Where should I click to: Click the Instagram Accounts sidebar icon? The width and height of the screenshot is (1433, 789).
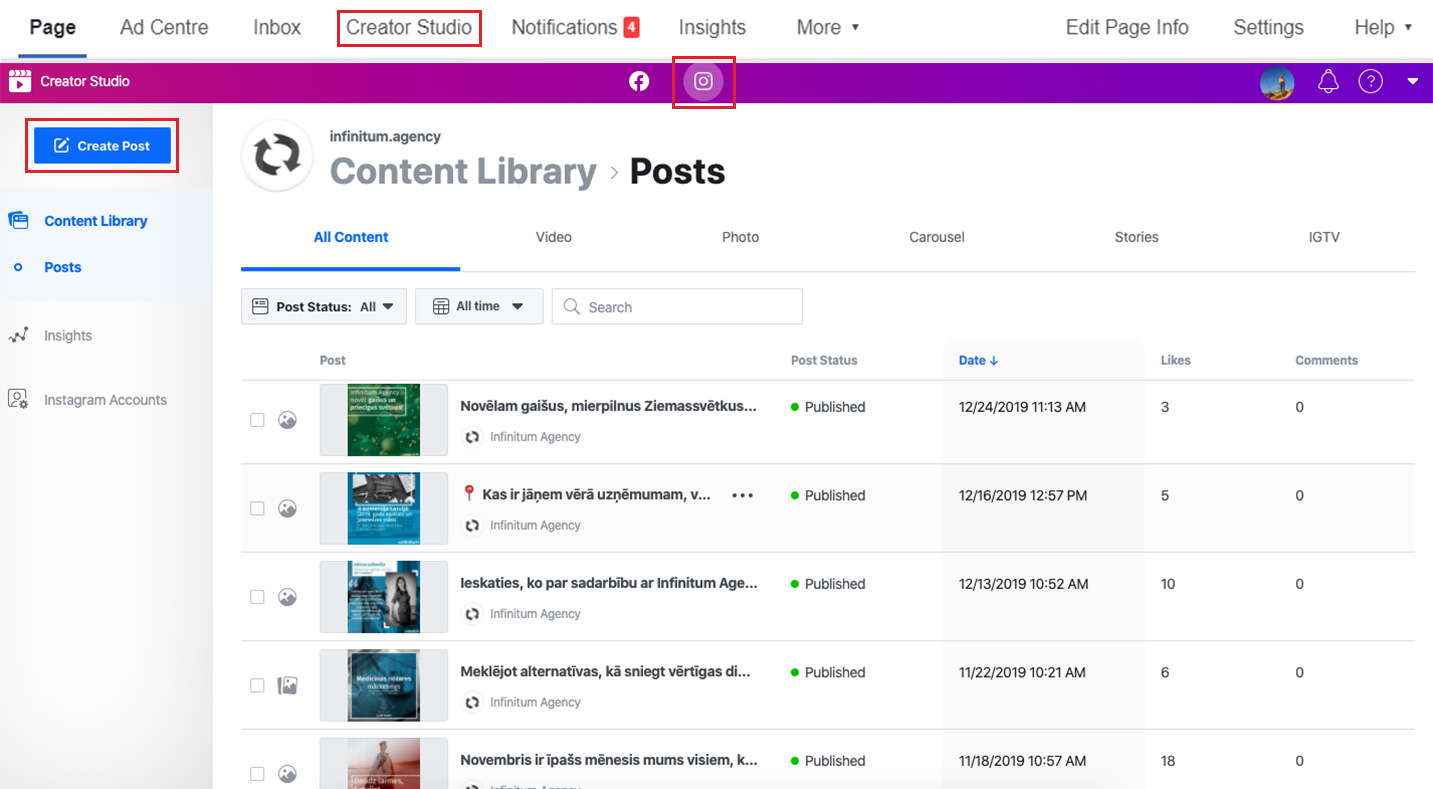[18, 399]
